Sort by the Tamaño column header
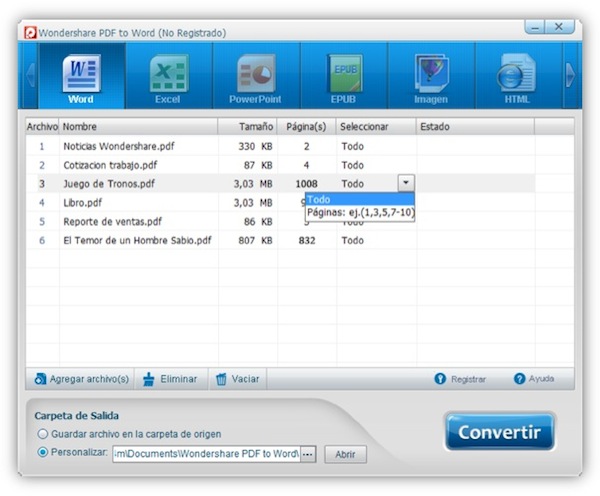 click(x=248, y=127)
